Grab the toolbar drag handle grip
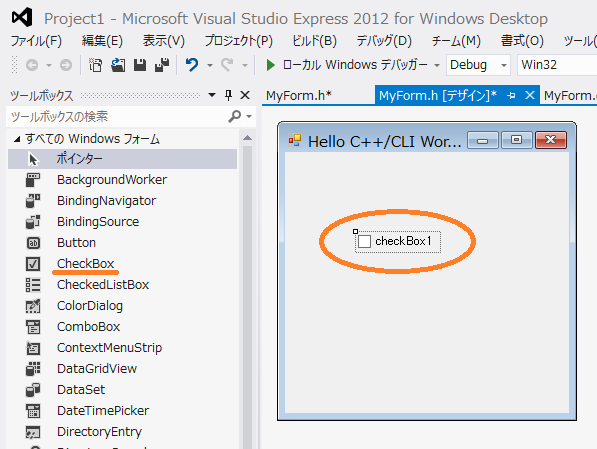Image resolution: width=597 pixels, height=449 pixels. point(15,65)
